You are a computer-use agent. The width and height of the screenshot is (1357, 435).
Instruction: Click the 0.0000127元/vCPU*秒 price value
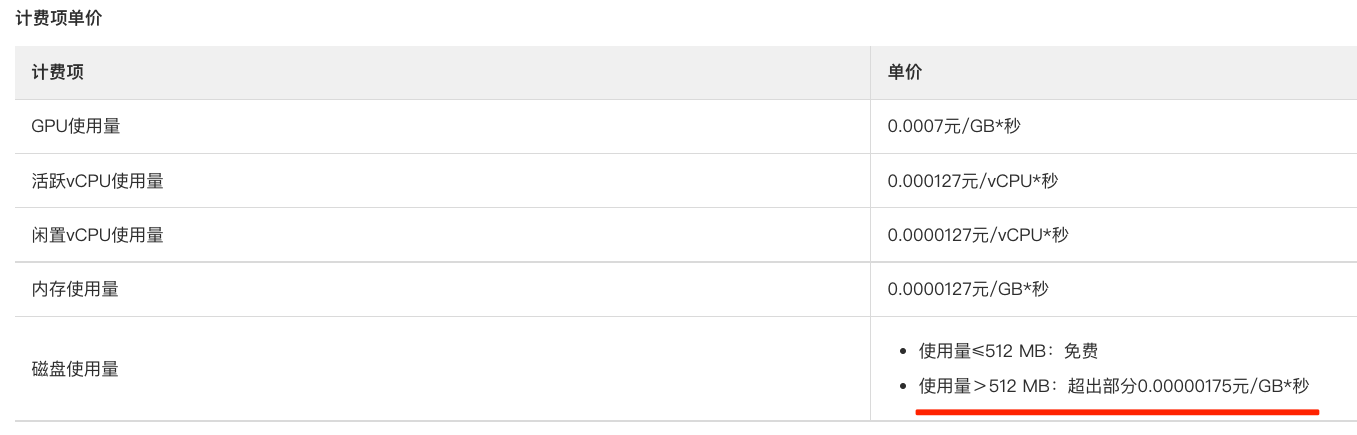point(978,235)
